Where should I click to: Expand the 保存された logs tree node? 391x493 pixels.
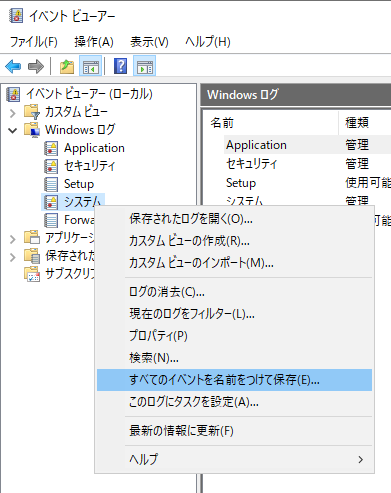(13, 257)
